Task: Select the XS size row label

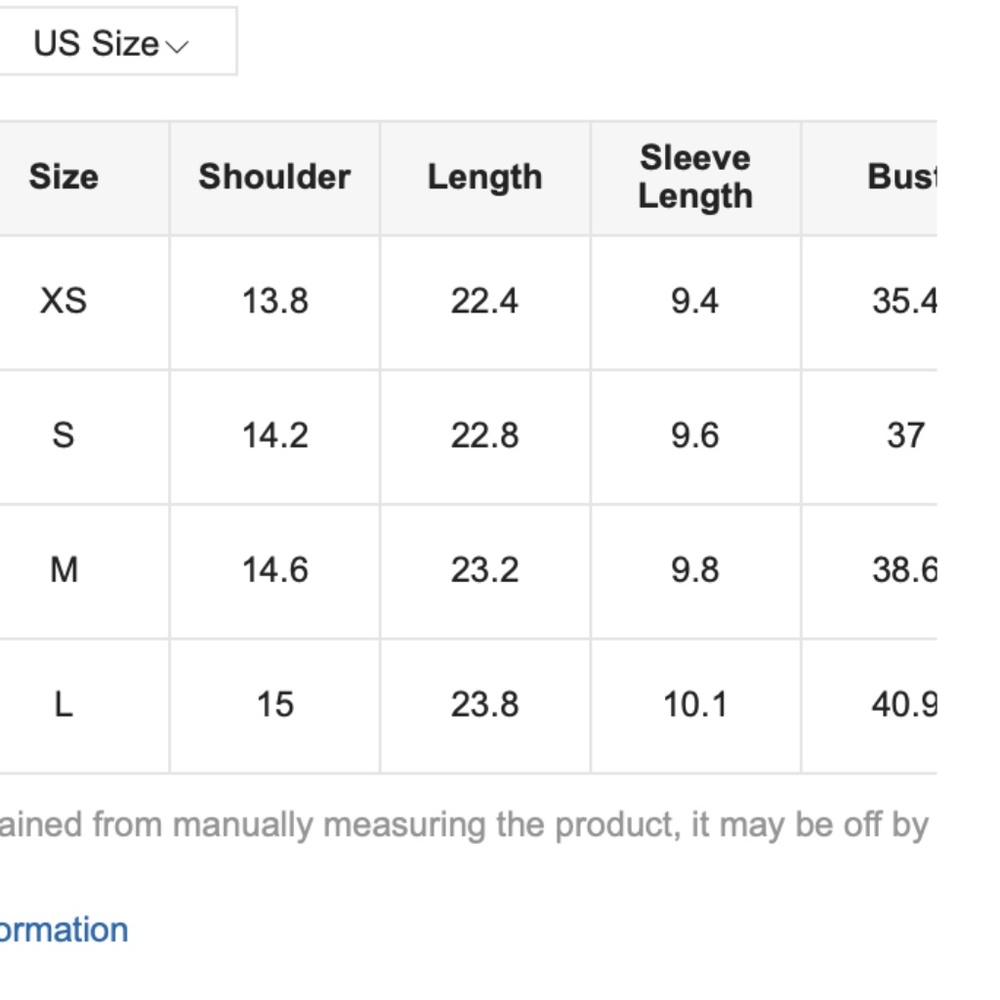Action: coord(63,300)
